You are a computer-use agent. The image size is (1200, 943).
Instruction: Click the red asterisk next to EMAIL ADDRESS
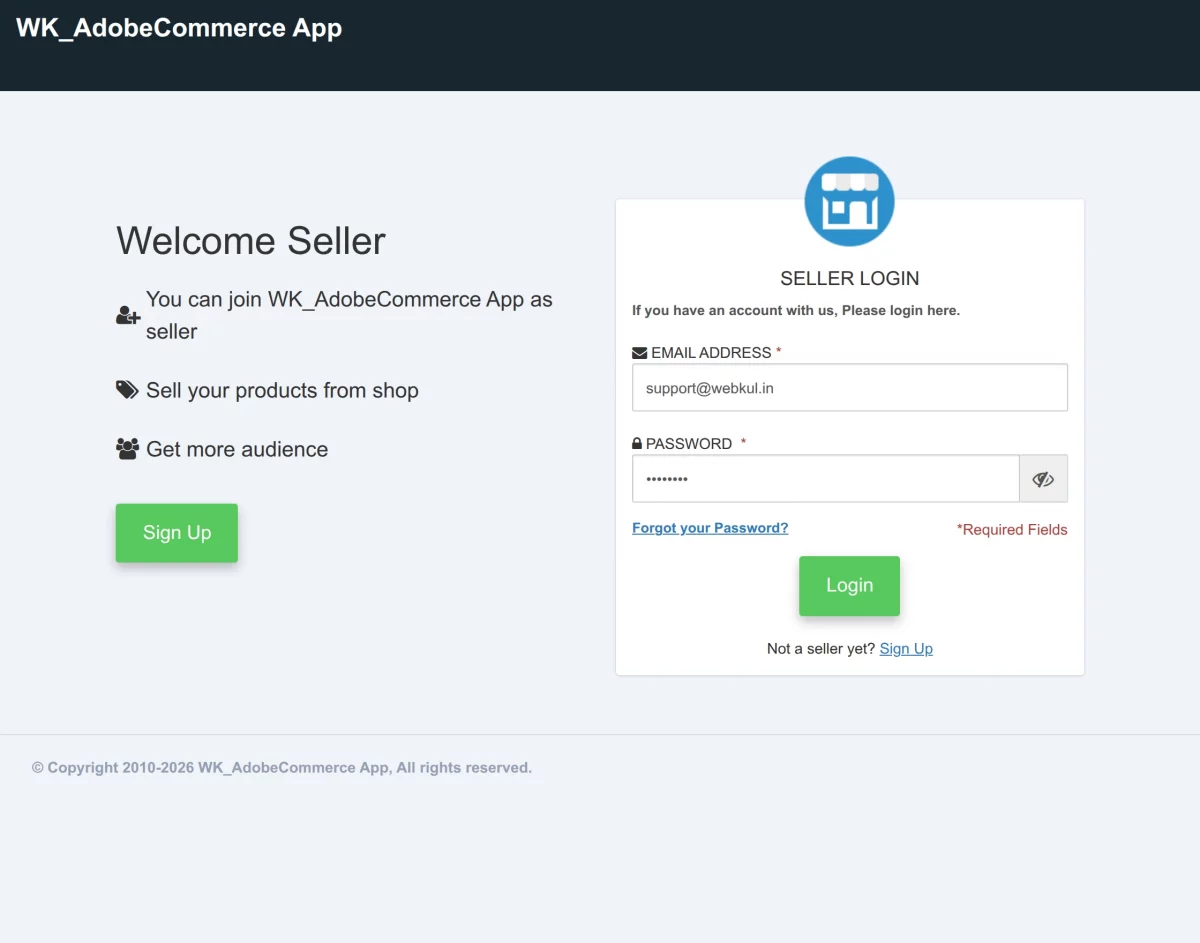coord(780,351)
